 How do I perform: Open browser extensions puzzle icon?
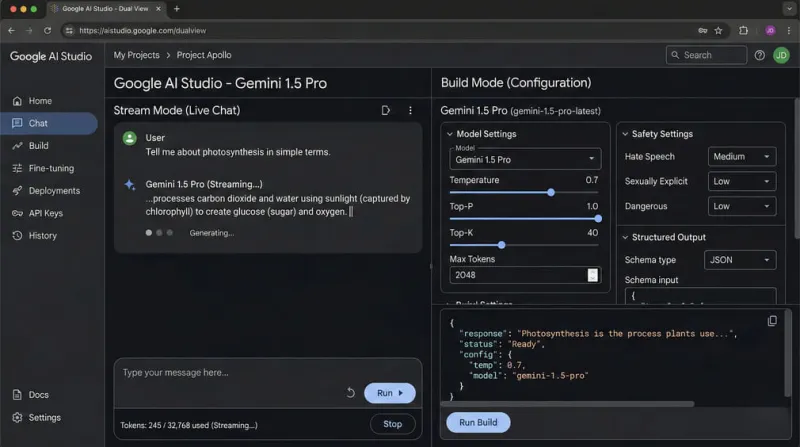pyautogui.click(x=743, y=31)
